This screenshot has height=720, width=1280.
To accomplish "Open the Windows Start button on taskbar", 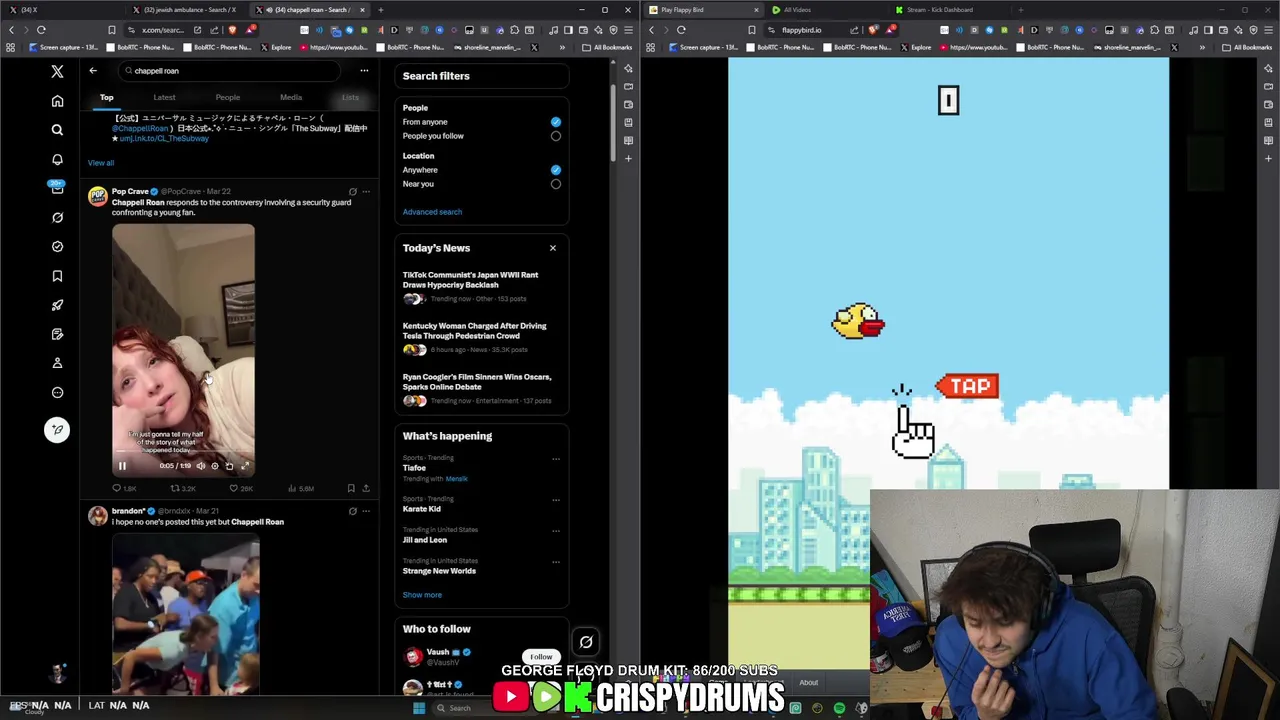I will (419, 708).
